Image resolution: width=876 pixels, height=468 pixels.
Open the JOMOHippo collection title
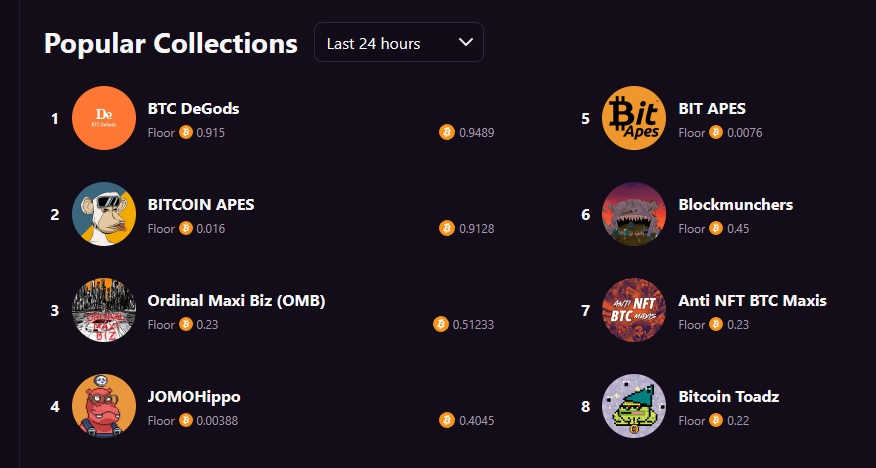point(194,396)
